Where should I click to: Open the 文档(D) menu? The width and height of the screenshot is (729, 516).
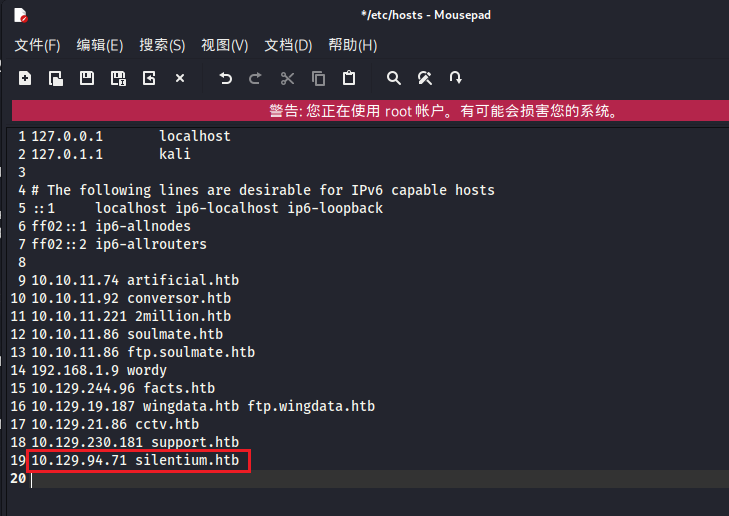(288, 45)
